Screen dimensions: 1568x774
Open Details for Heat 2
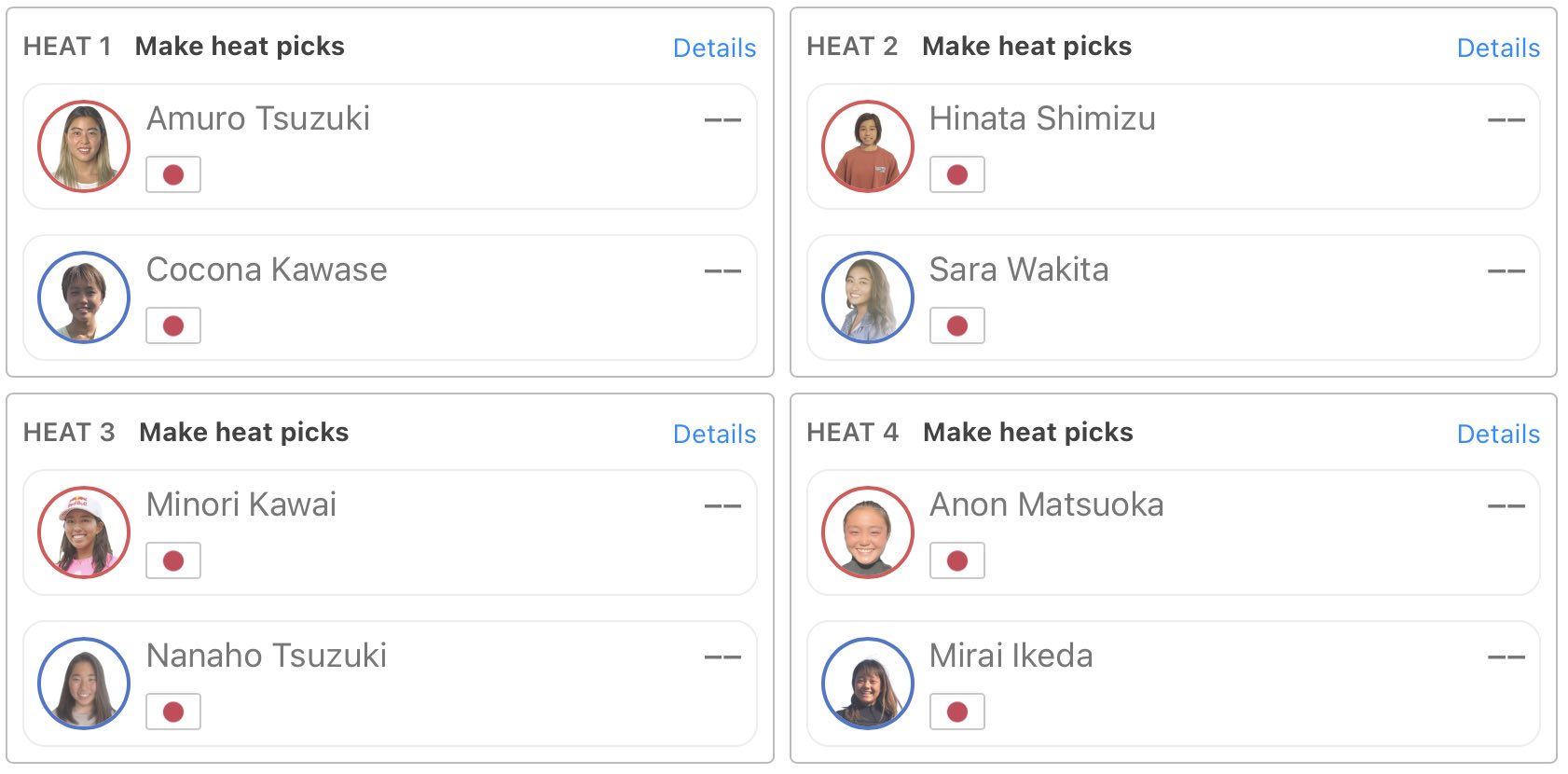(1498, 48)
